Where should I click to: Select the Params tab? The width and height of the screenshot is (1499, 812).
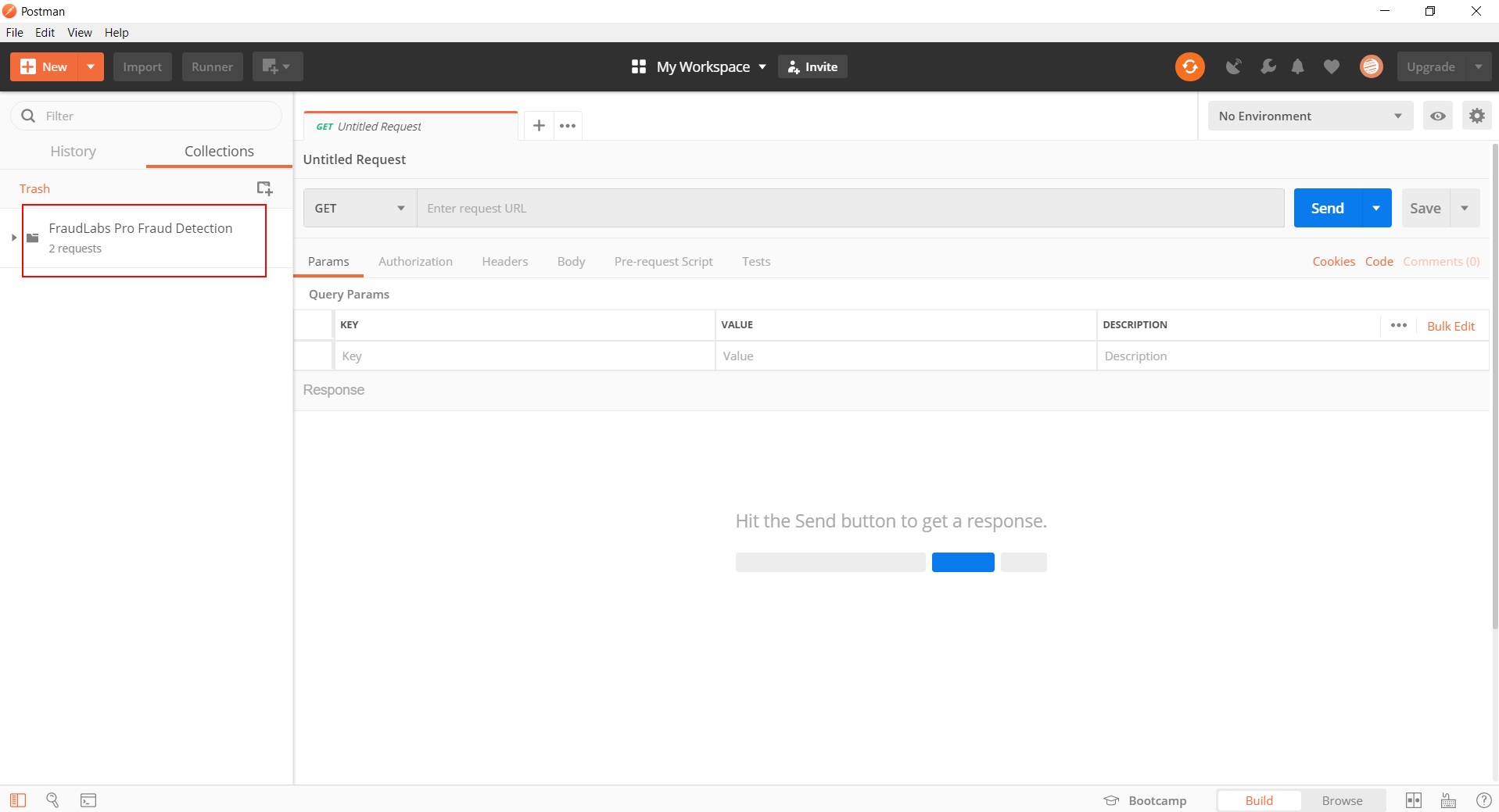328,261
